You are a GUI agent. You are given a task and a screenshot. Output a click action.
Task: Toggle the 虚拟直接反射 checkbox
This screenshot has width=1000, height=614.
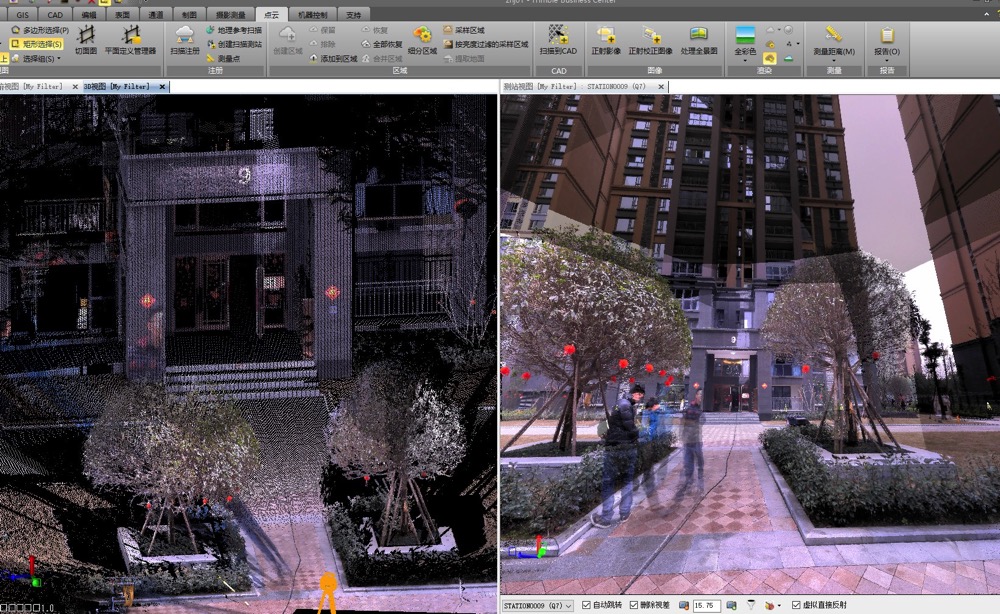(x=796, y=605)
